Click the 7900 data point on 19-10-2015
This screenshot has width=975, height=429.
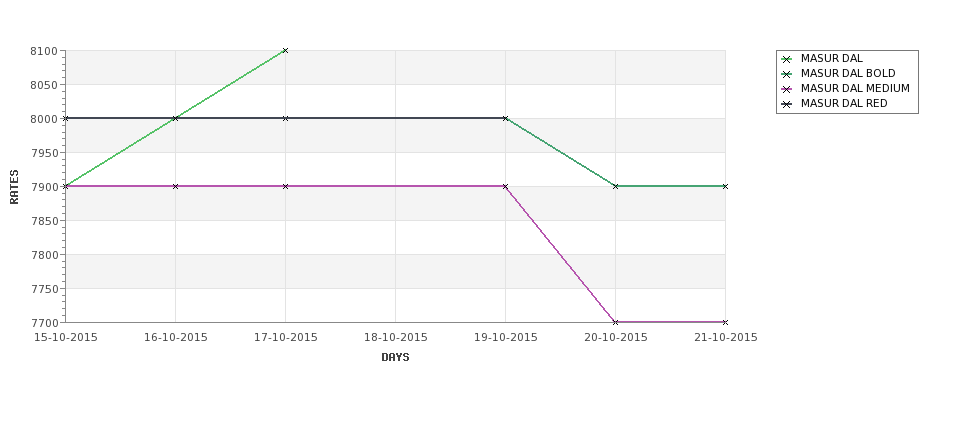[505, 186]
